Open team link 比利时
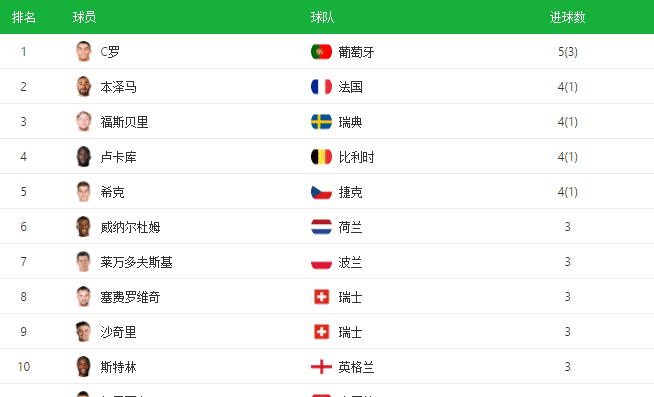 point(356,157)
